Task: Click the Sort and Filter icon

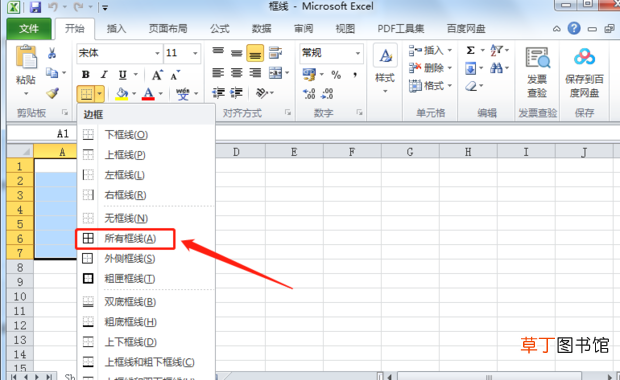Action: (x=496, y=50)
